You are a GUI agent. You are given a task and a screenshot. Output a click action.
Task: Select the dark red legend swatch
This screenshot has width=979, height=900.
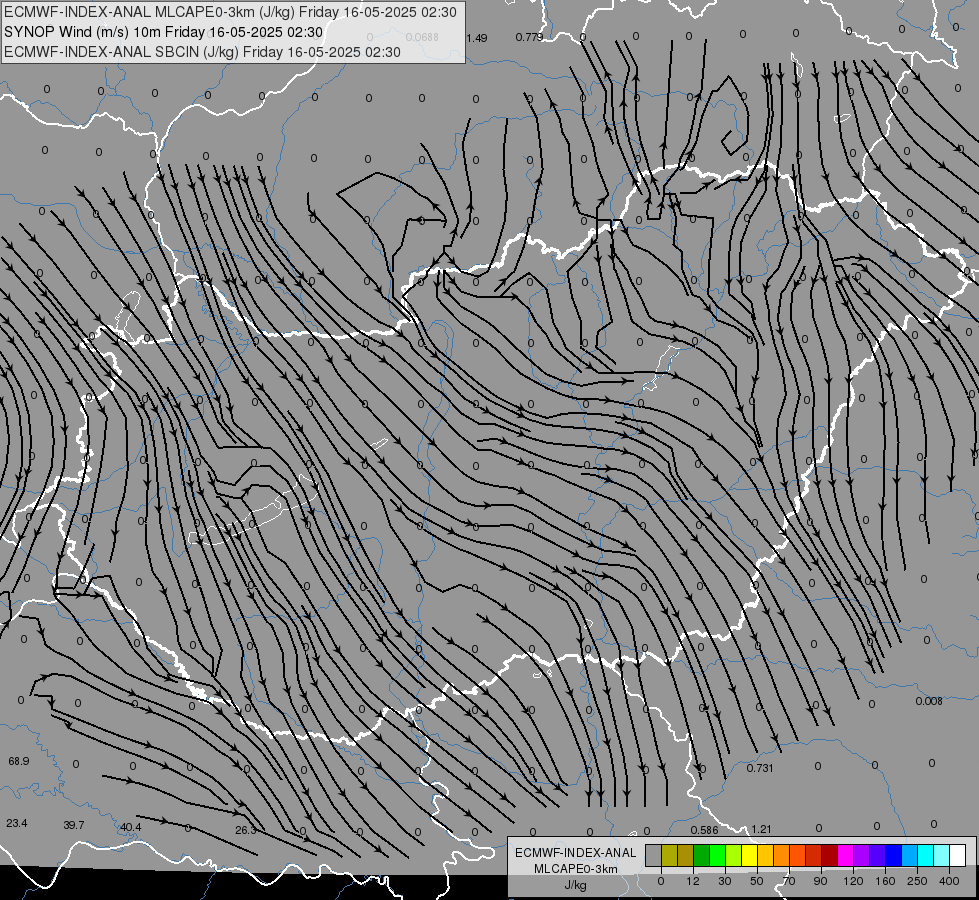[829, 855]
